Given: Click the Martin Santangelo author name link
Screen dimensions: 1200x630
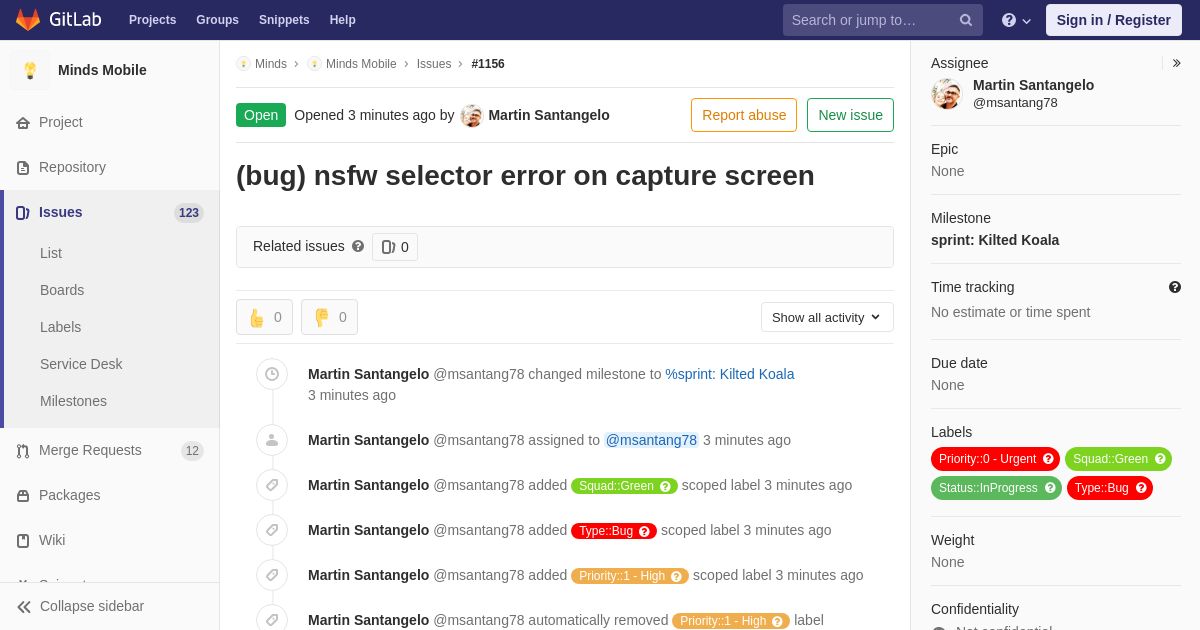Looking at the screenshot, I should point(549,115).
